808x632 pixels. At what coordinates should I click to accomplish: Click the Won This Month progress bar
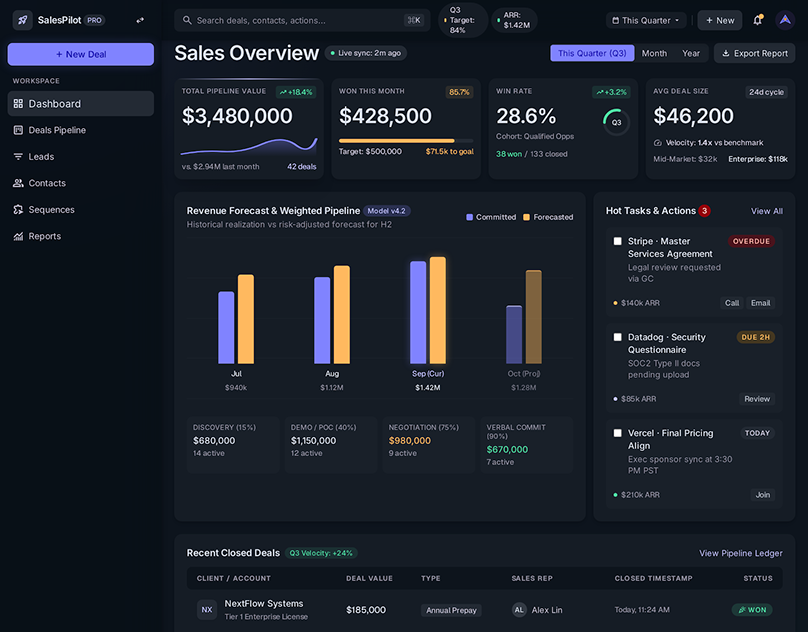coord(406,141)
